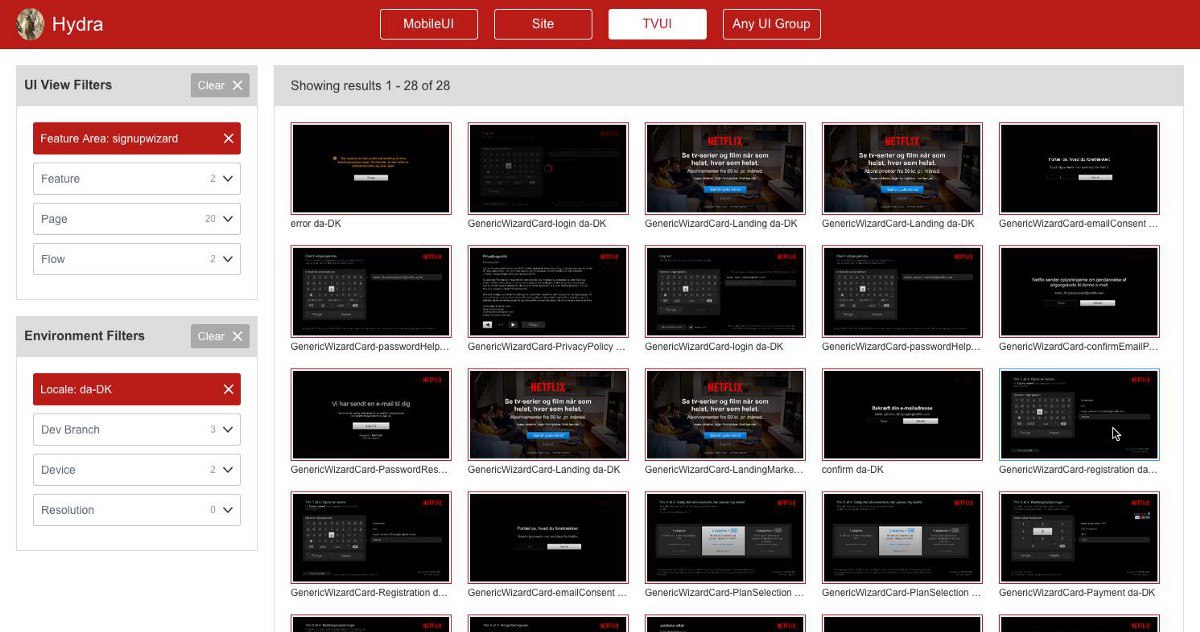Click the GenericWizardCard-confirmEmailP... caption
Screen dimensions: 1200x632
[x=1078, y=347]
